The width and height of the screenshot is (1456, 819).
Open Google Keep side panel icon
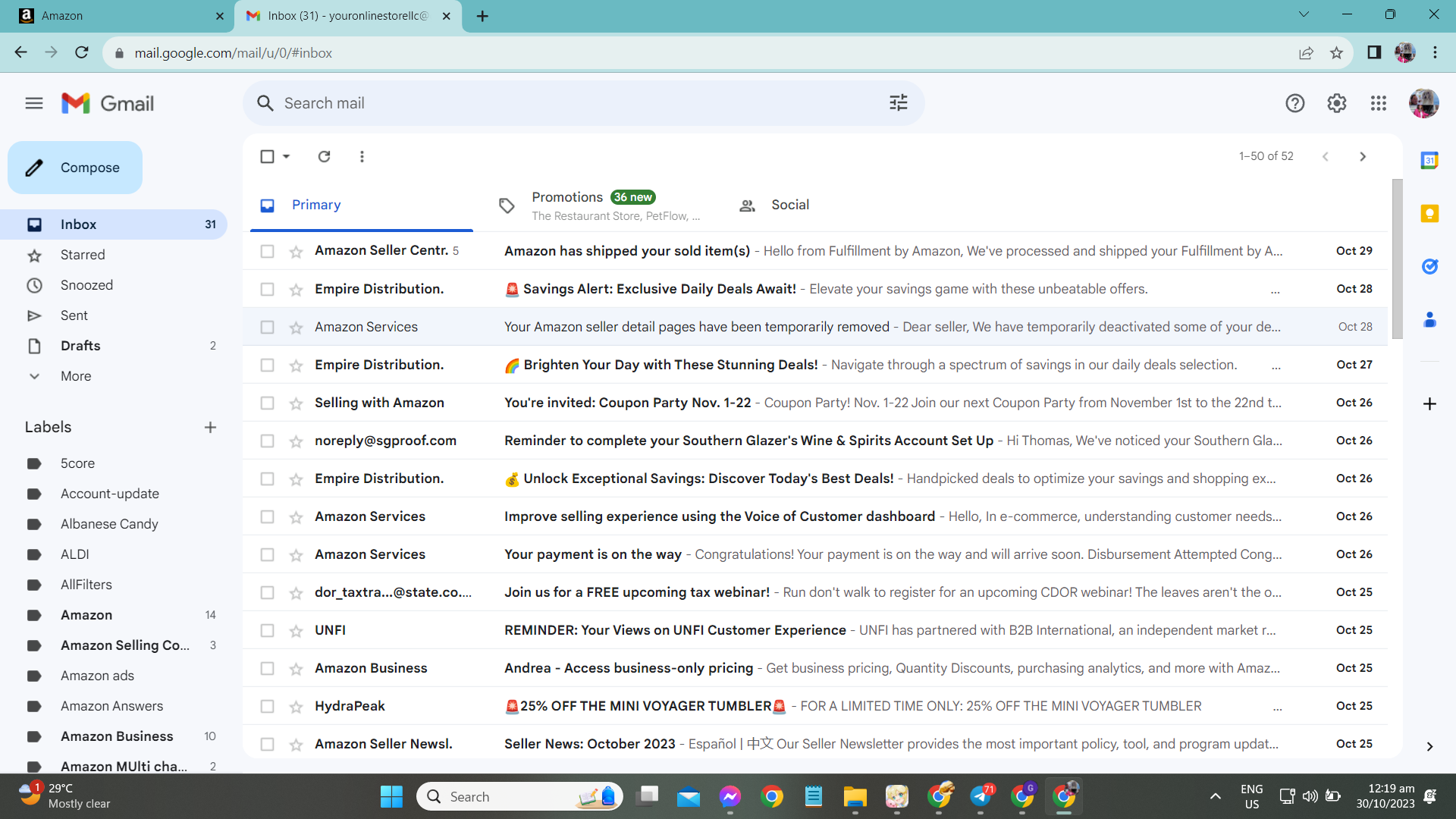click(x=1429, y=214)
